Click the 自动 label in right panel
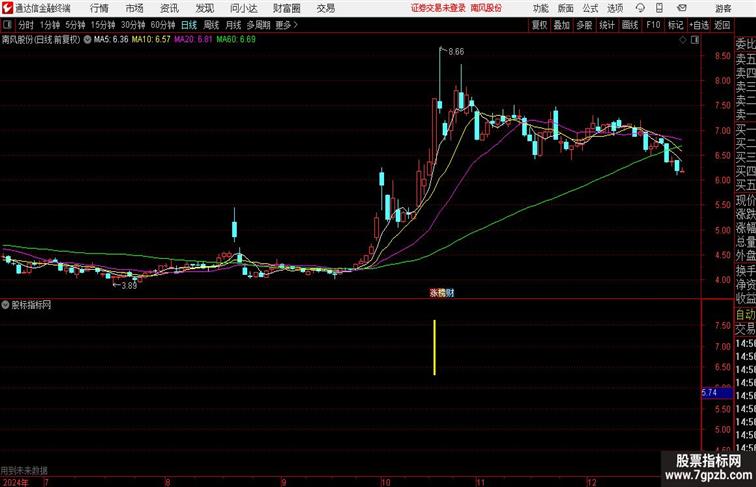 coord(745,315)
